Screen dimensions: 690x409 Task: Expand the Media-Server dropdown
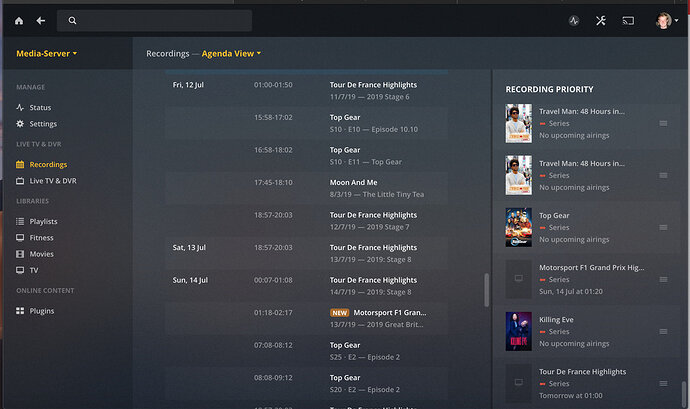(x=47, y=53)
